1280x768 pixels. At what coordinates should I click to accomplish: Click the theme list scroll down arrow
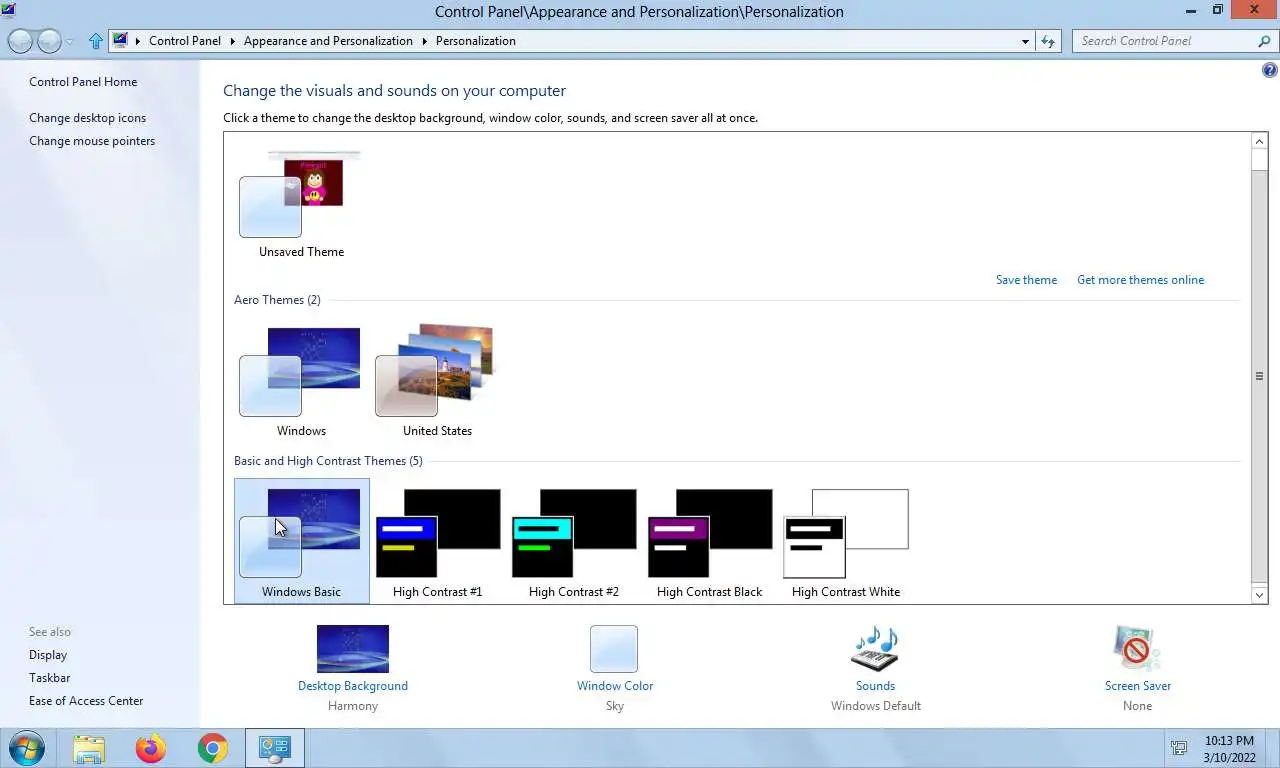click(1260, 595)
